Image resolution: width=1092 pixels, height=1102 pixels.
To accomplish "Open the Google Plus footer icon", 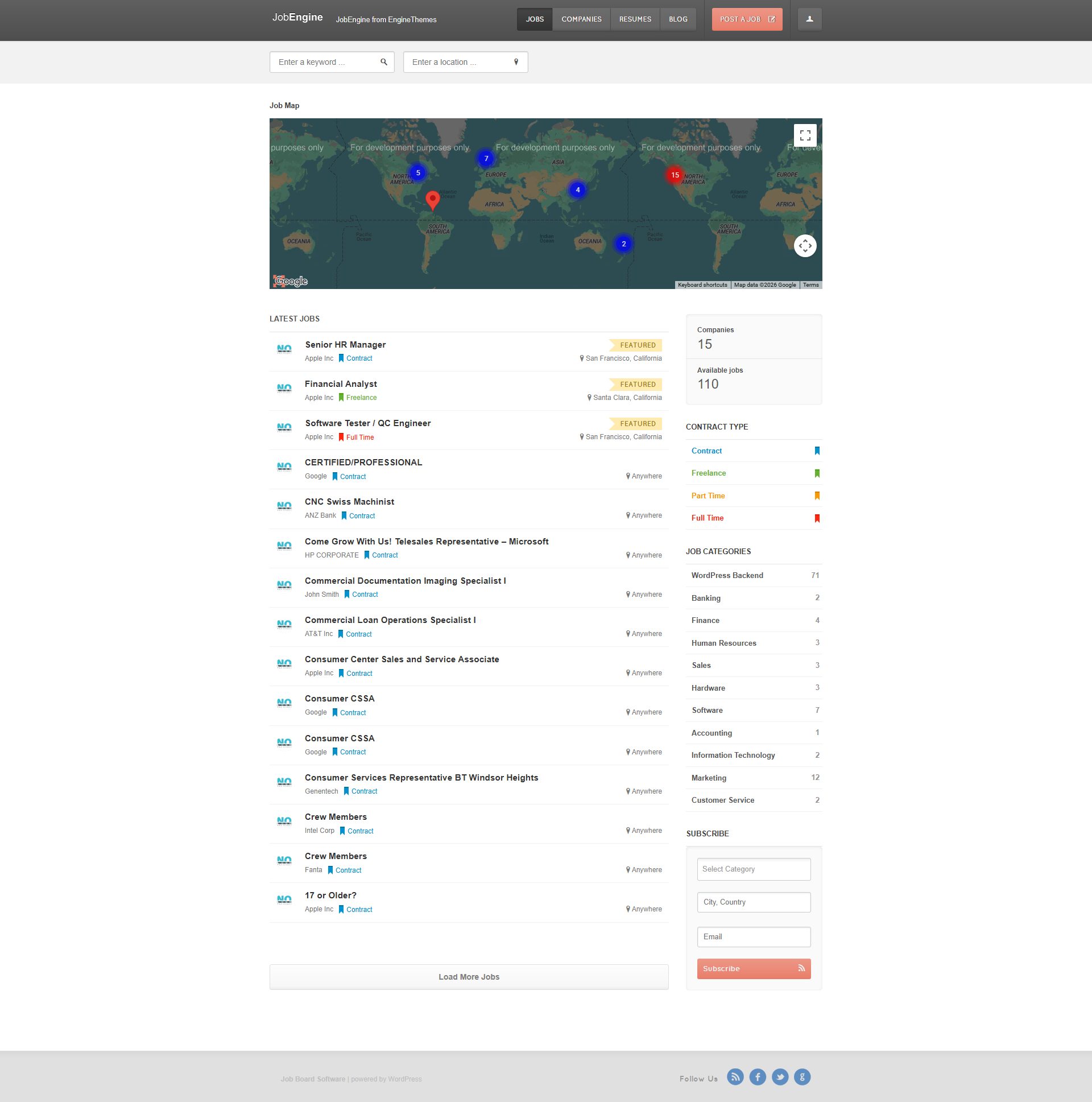I will 802,1077.
